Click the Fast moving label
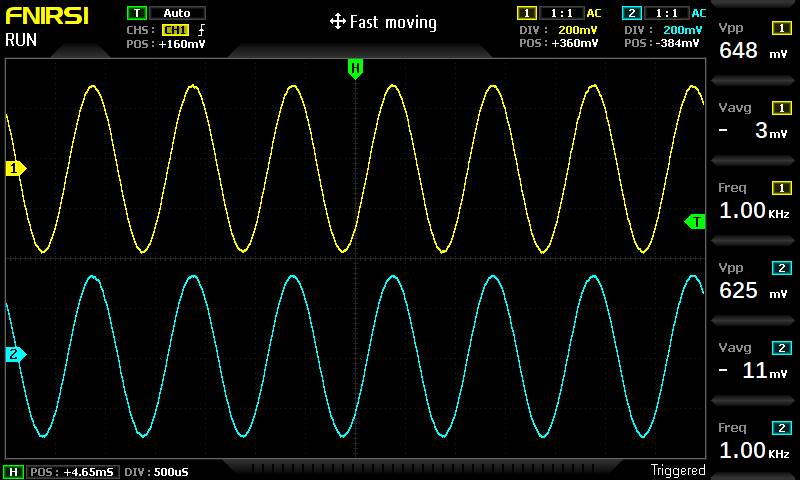 [393, 22]
